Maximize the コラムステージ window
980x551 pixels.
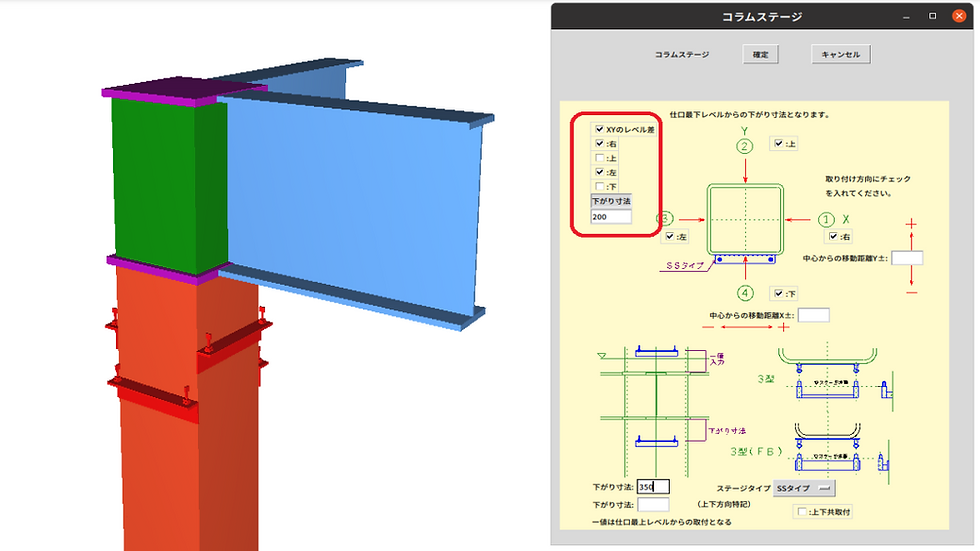click(932, 16)
